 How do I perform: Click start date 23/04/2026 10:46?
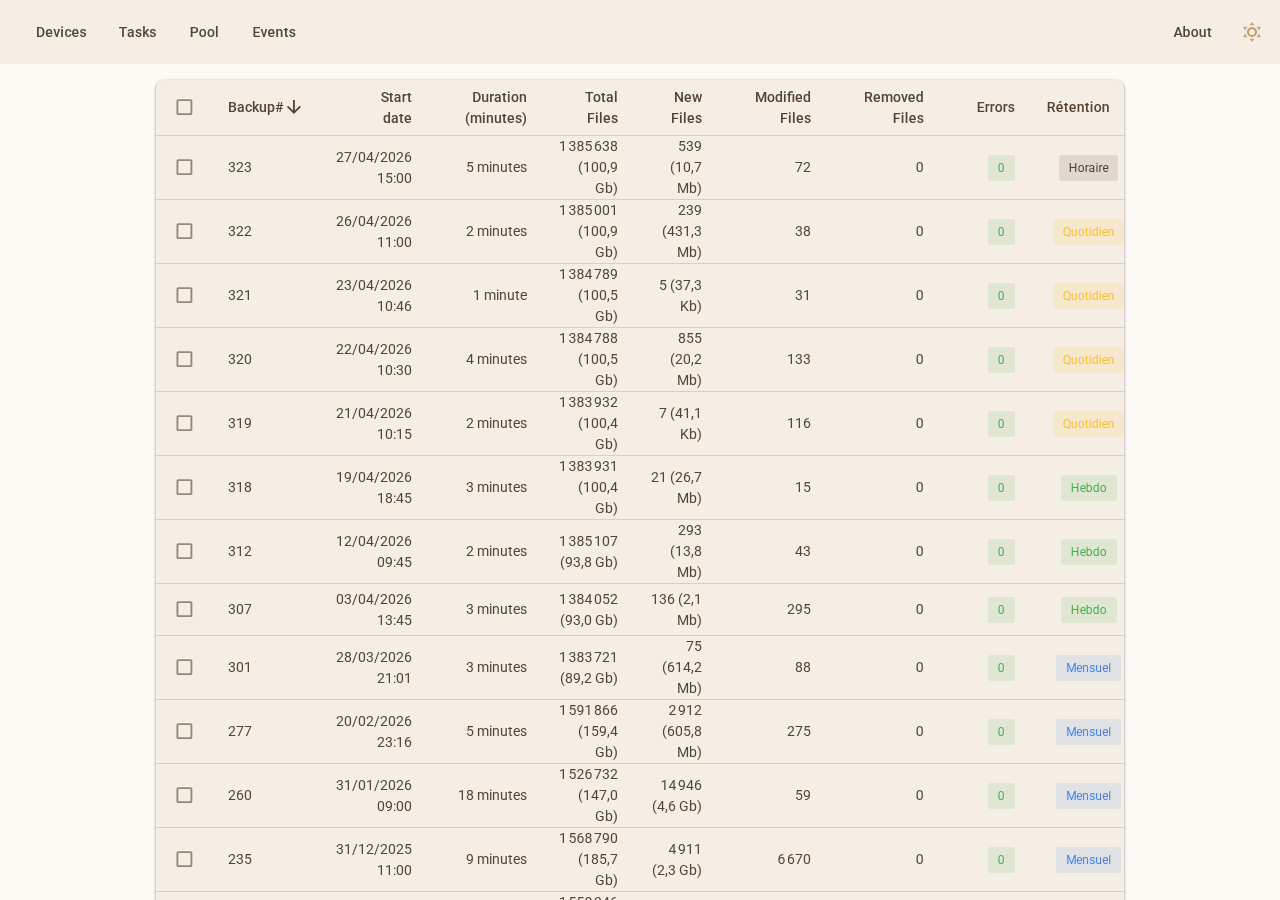374,295
